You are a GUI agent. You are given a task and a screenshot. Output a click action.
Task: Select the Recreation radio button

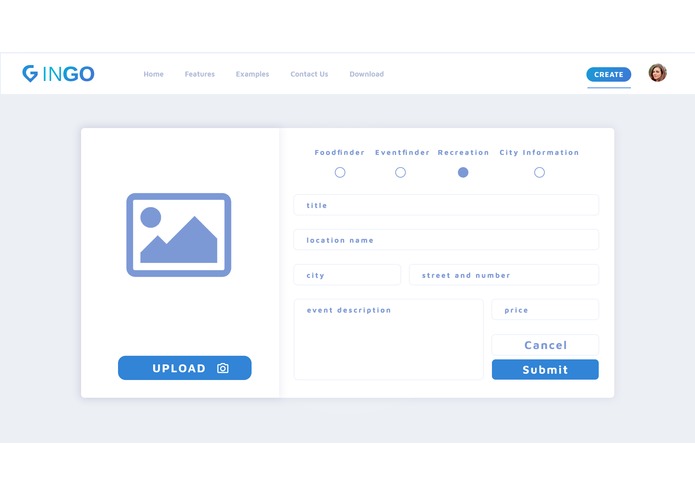coord(463,172)
